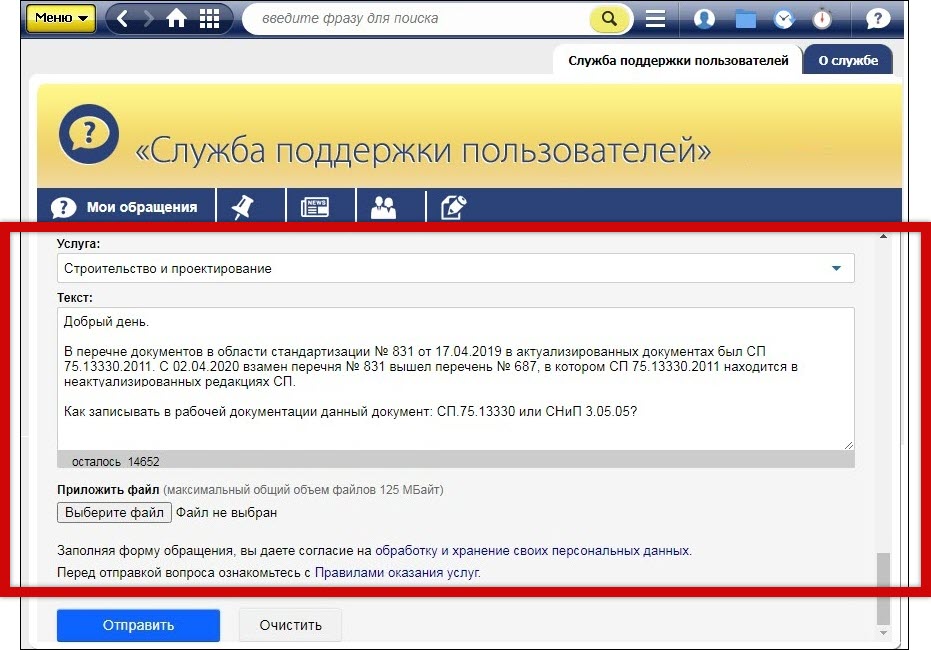Open the News newspaper icon tab
931x650 pixels.
tap(314, 207)
